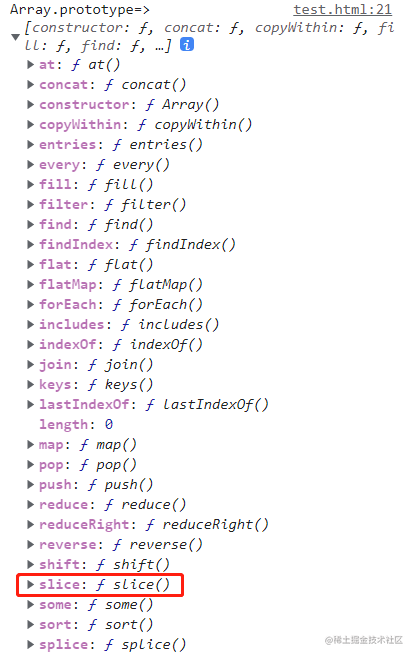Expand the forEach property arrow
This screenshot has height=658, width=416.
tap(30, 304)
